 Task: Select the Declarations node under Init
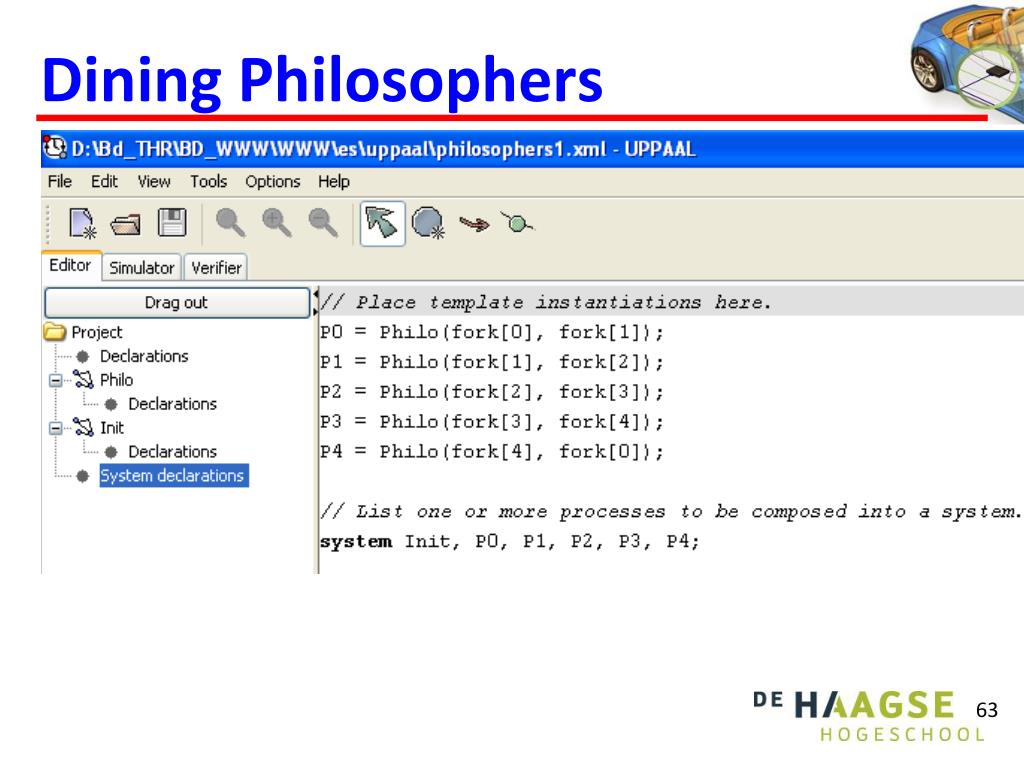(172, 451)
